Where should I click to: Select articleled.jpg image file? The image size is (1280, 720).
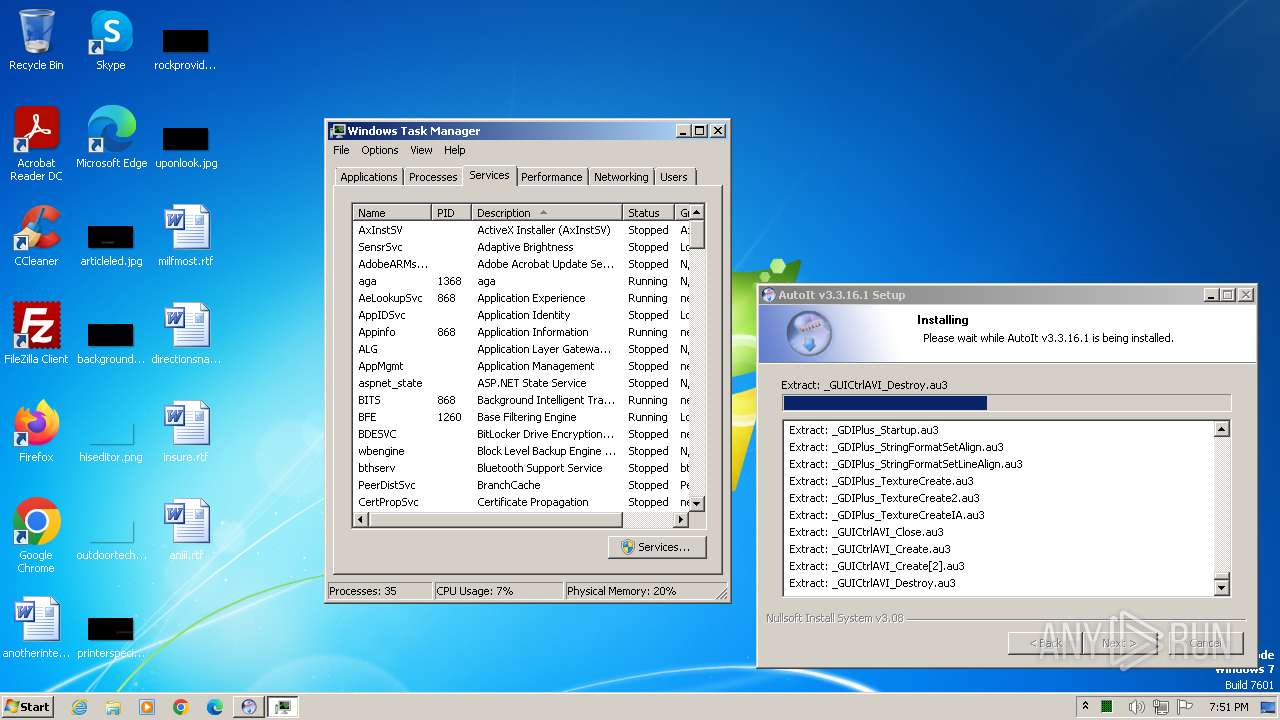(111, 243)
